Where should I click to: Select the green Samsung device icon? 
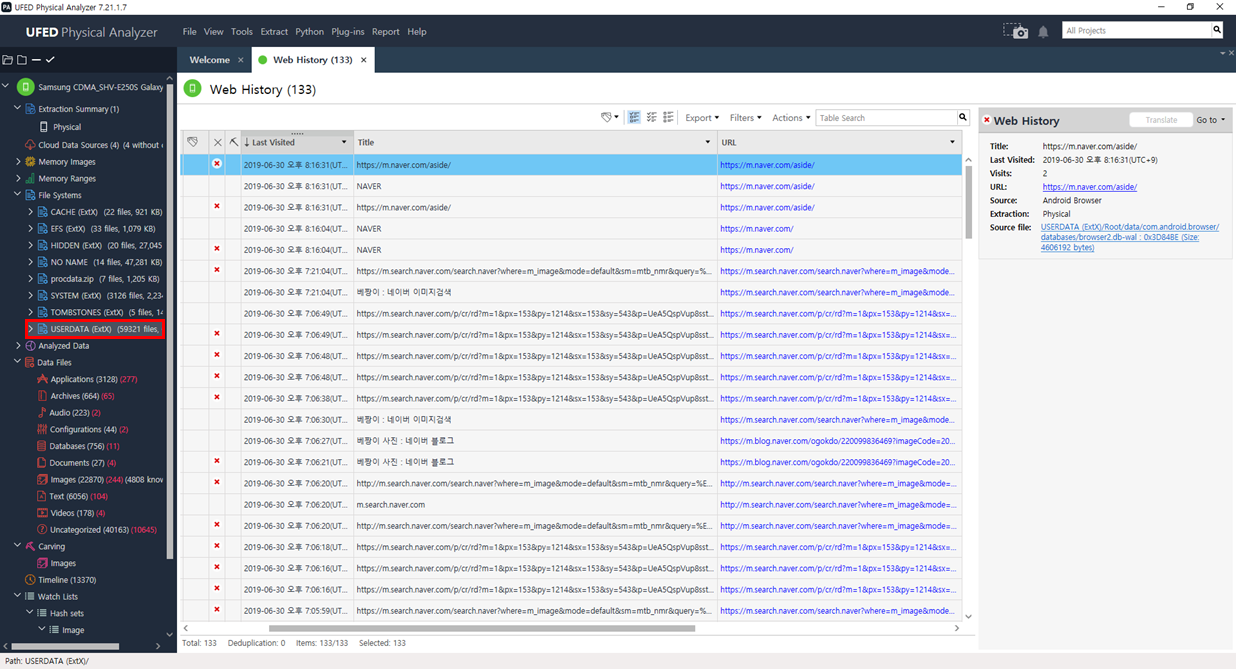[26, 87]
